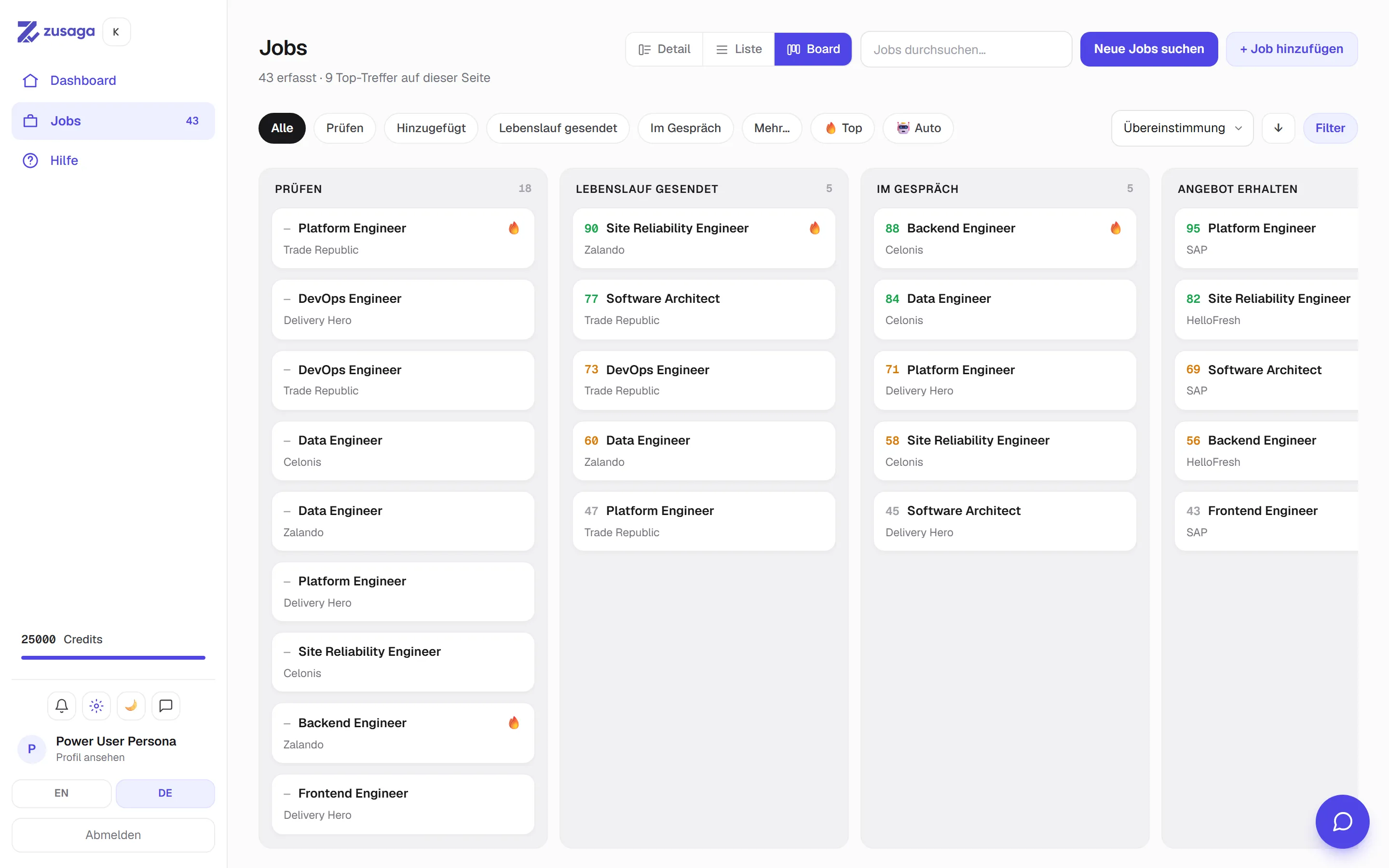Open Software Architect Trade Republic card
This screenshot has height=868, width=1389.
click(704, 310)
